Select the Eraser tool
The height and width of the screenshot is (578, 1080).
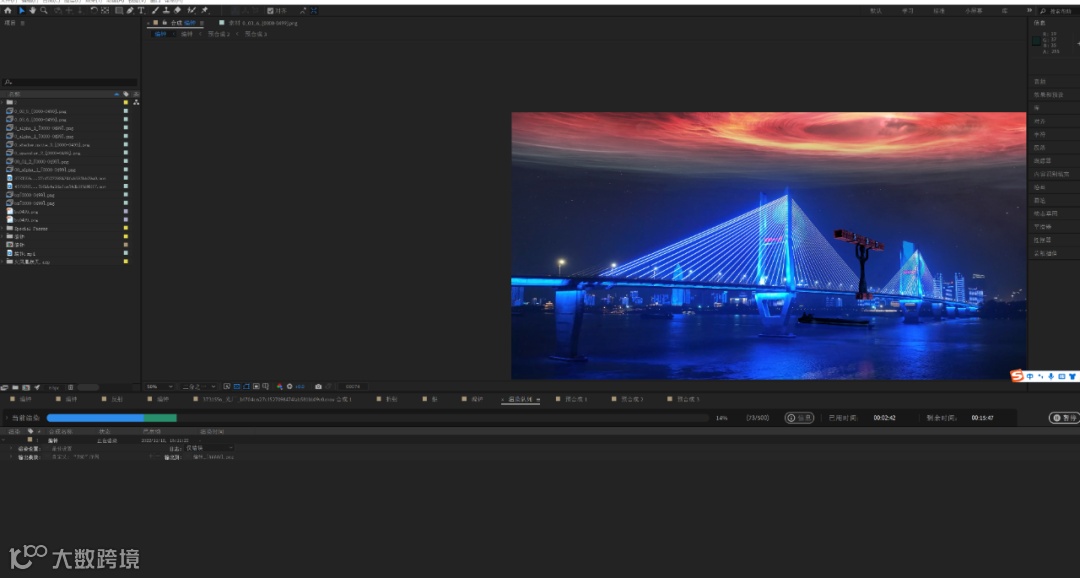(x=178, y=10)
